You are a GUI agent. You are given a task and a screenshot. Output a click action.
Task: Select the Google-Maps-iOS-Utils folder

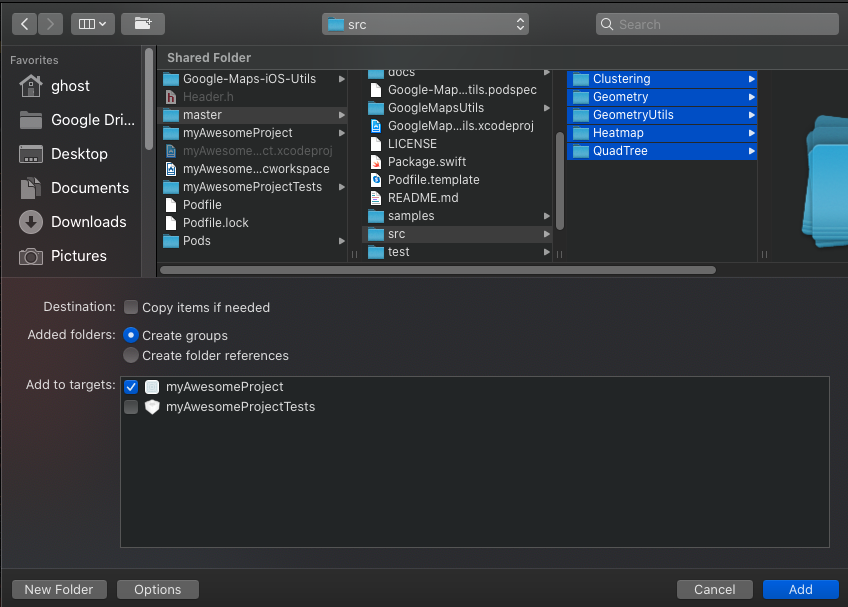click(x=253, y=79)
